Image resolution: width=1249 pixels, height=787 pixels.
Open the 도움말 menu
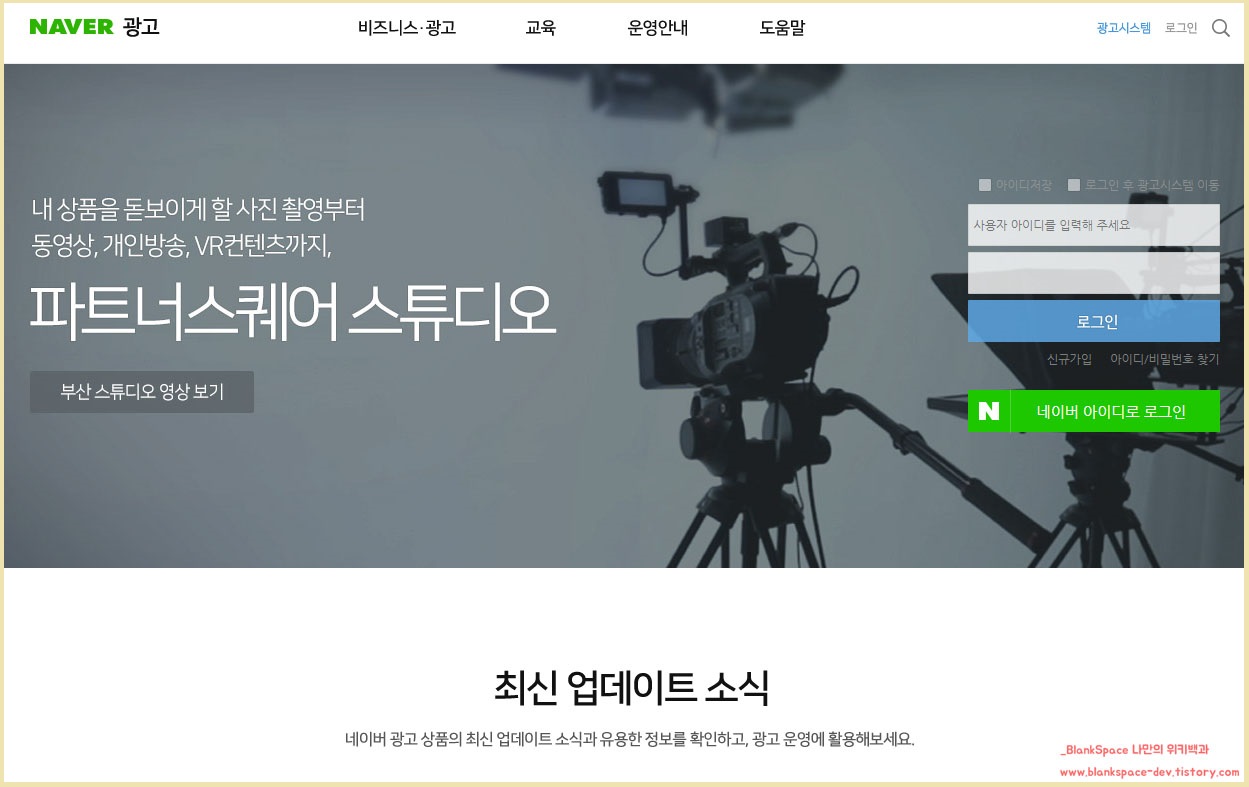[782, 28]
